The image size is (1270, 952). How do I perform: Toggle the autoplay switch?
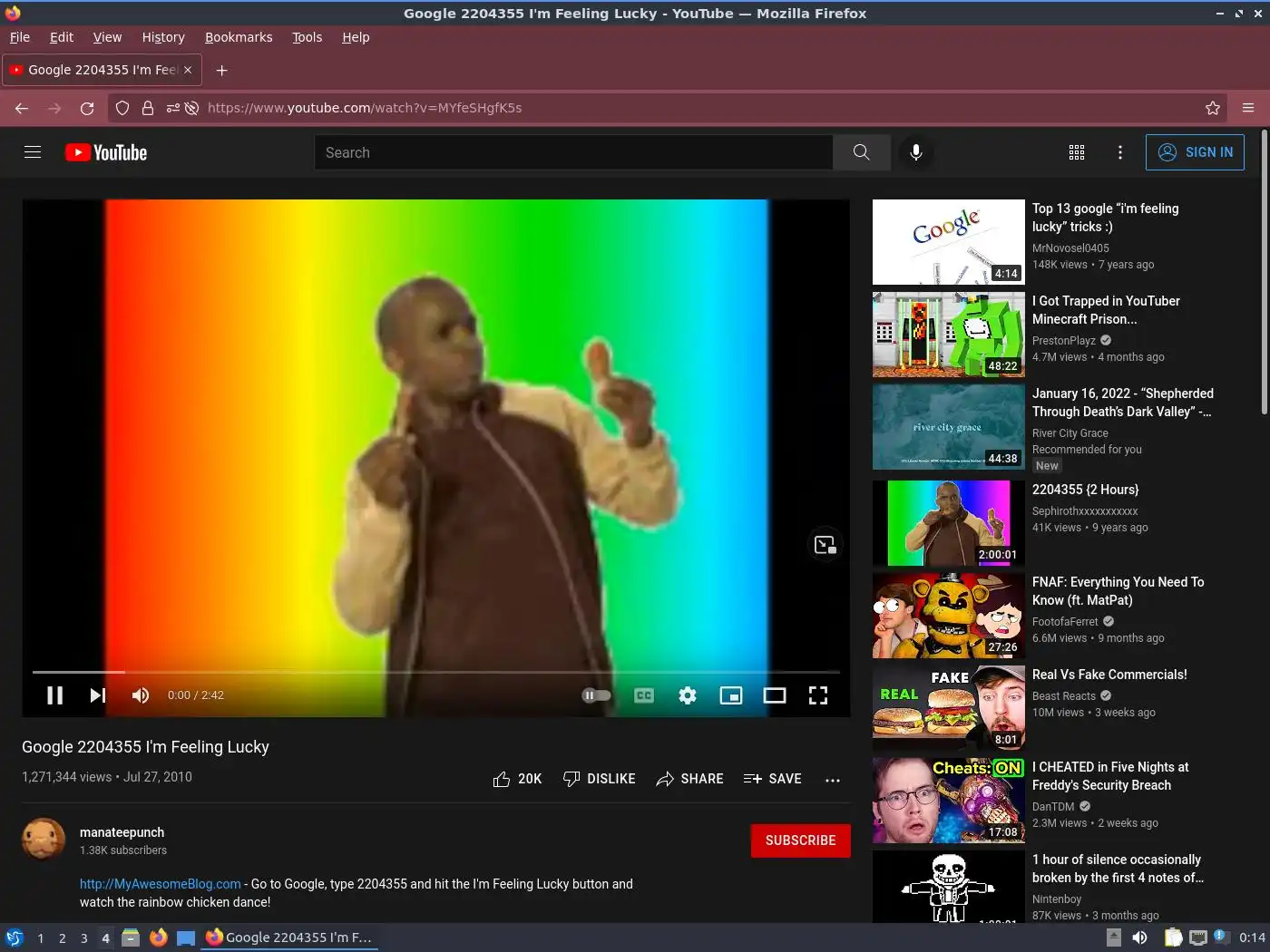(596, 695)
